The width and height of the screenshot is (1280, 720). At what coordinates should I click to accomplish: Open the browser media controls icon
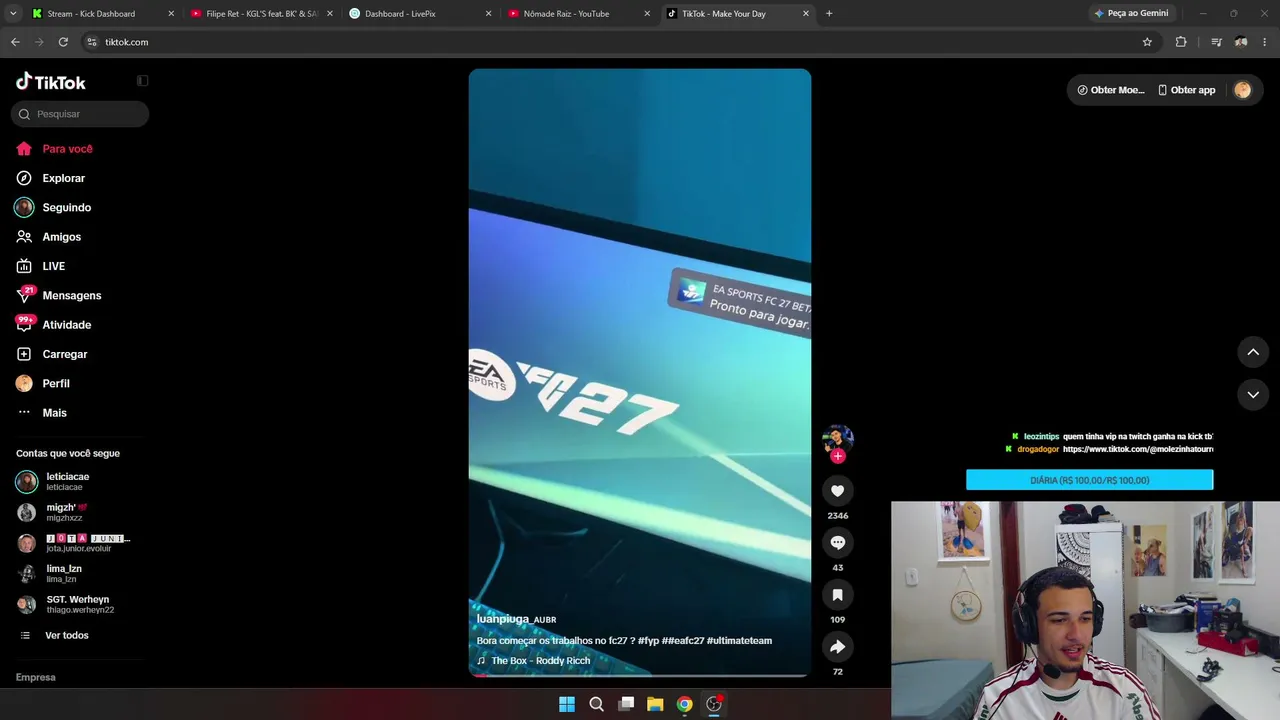point(1216,42)
